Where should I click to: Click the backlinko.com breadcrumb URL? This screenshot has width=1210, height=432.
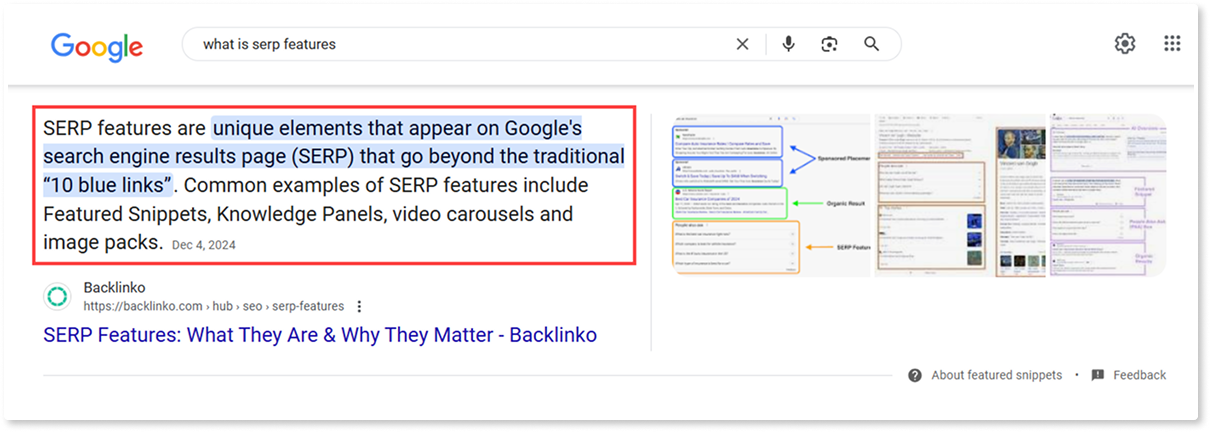[214, 307]
